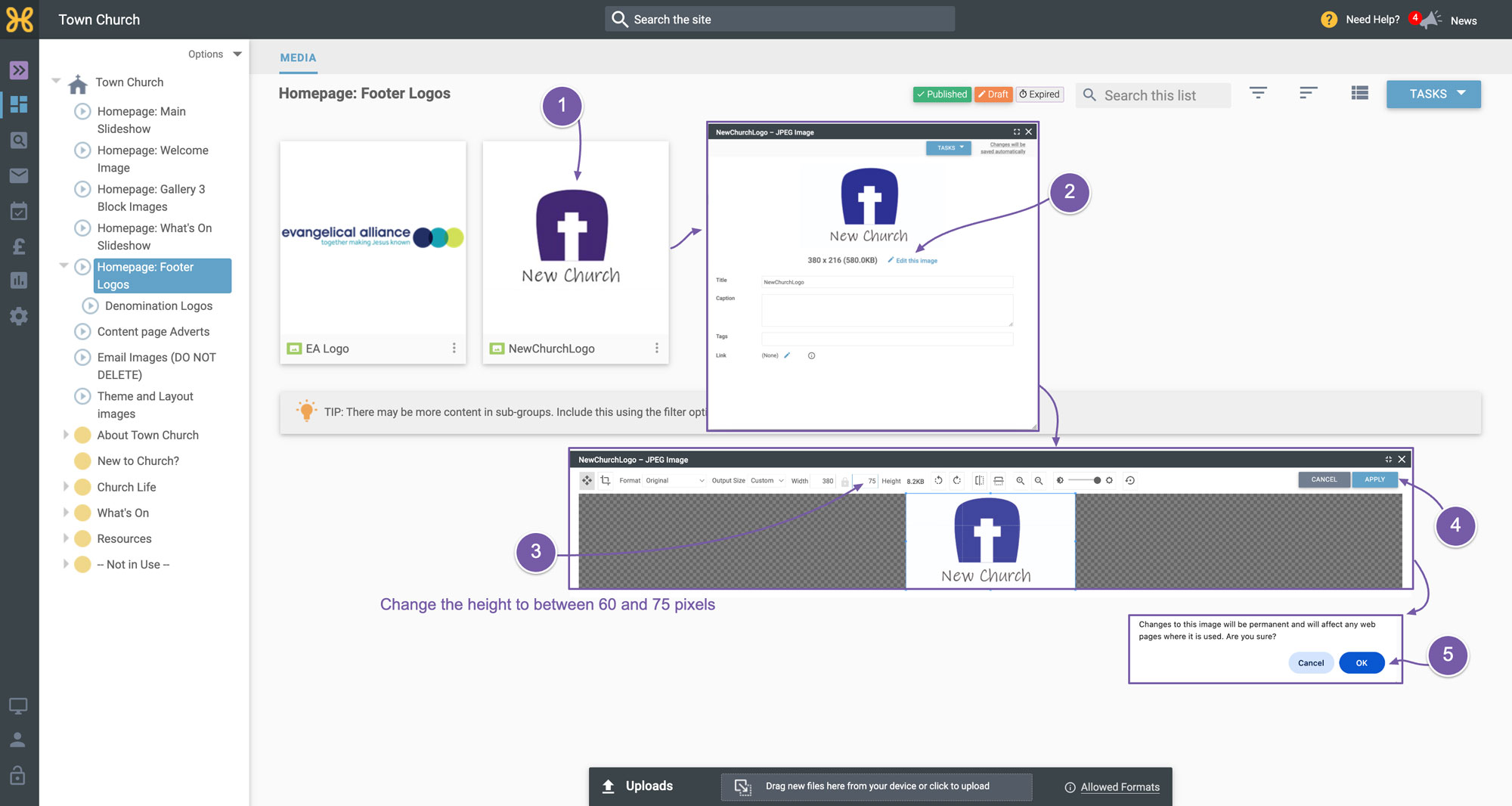Toggle the Published status filter
The height and width of the screenshot is (806, 1512).
(942, 95)
